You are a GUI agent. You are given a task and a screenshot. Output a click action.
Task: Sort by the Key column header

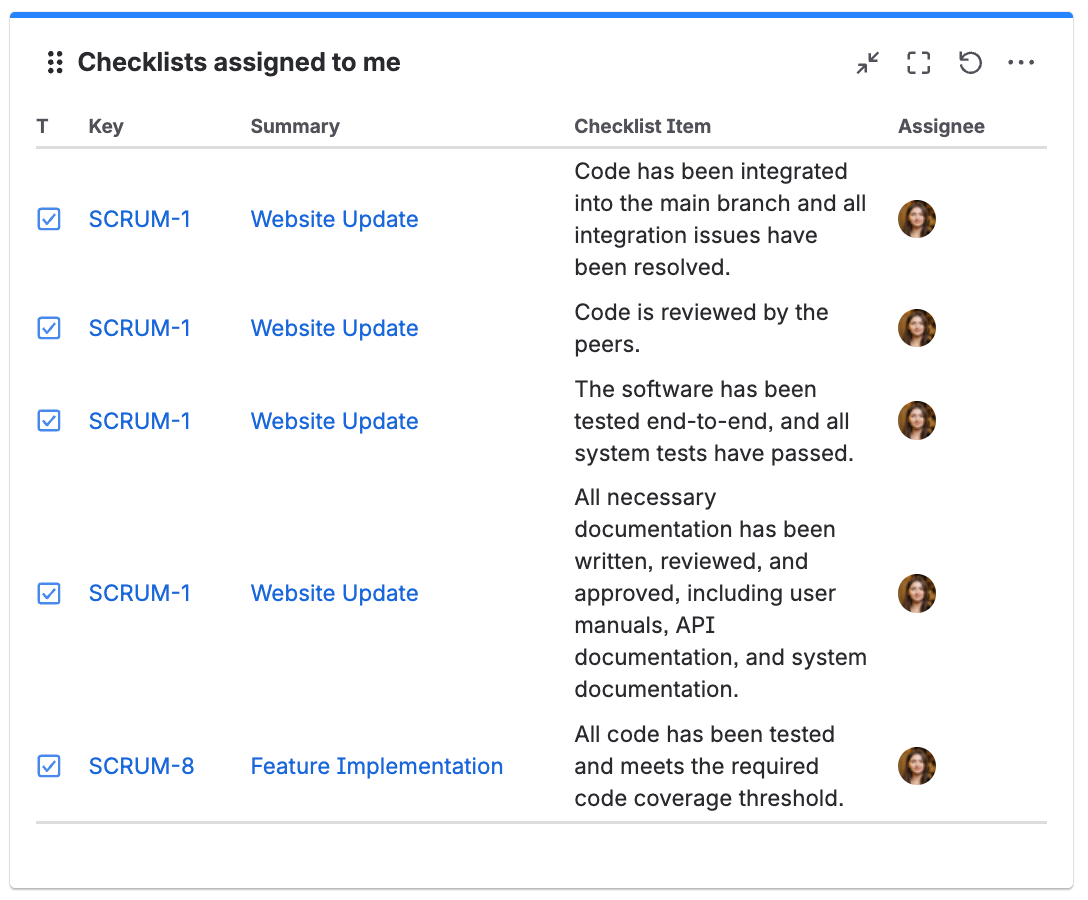[106, 126]
